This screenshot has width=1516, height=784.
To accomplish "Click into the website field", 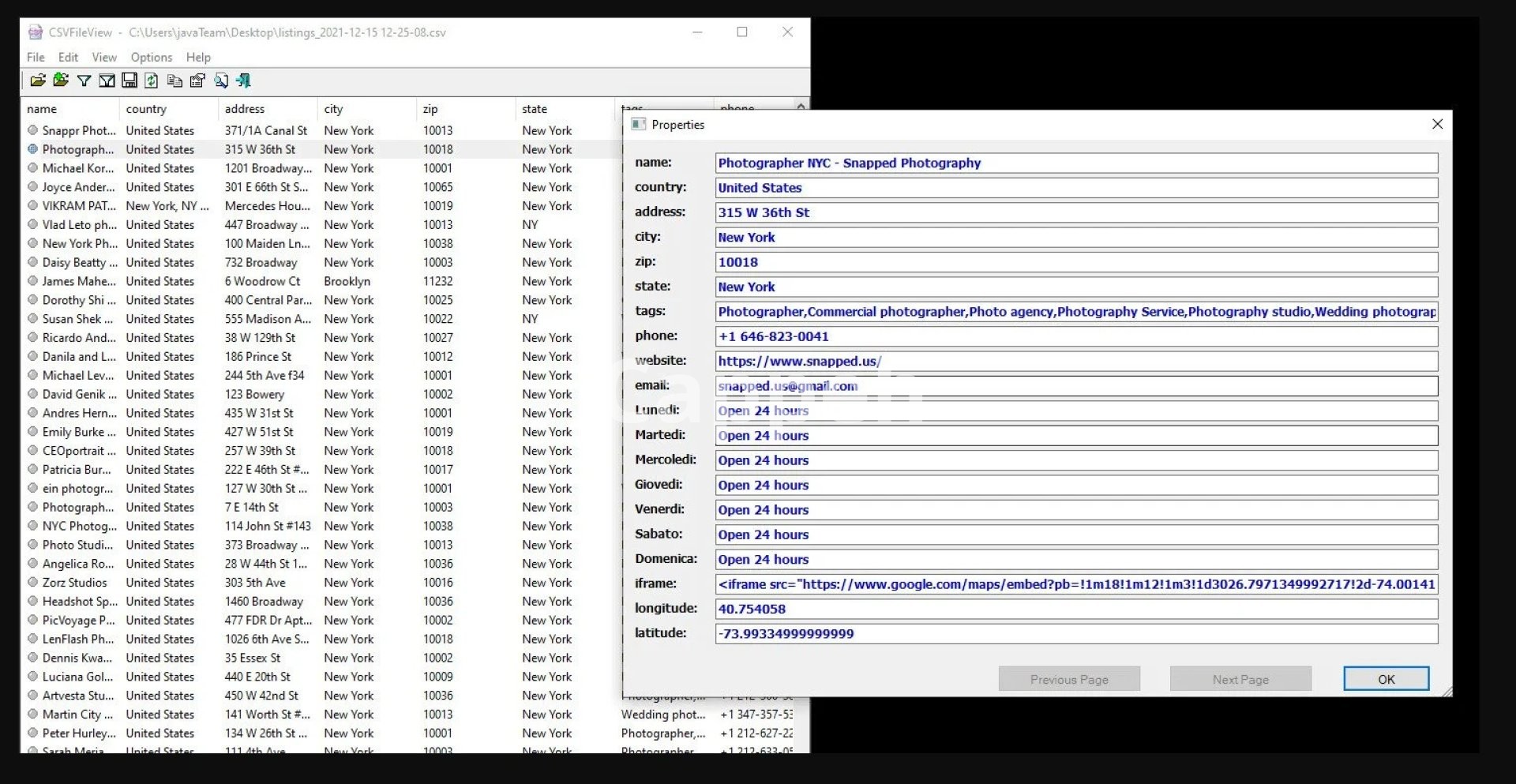I will 1075,362.
